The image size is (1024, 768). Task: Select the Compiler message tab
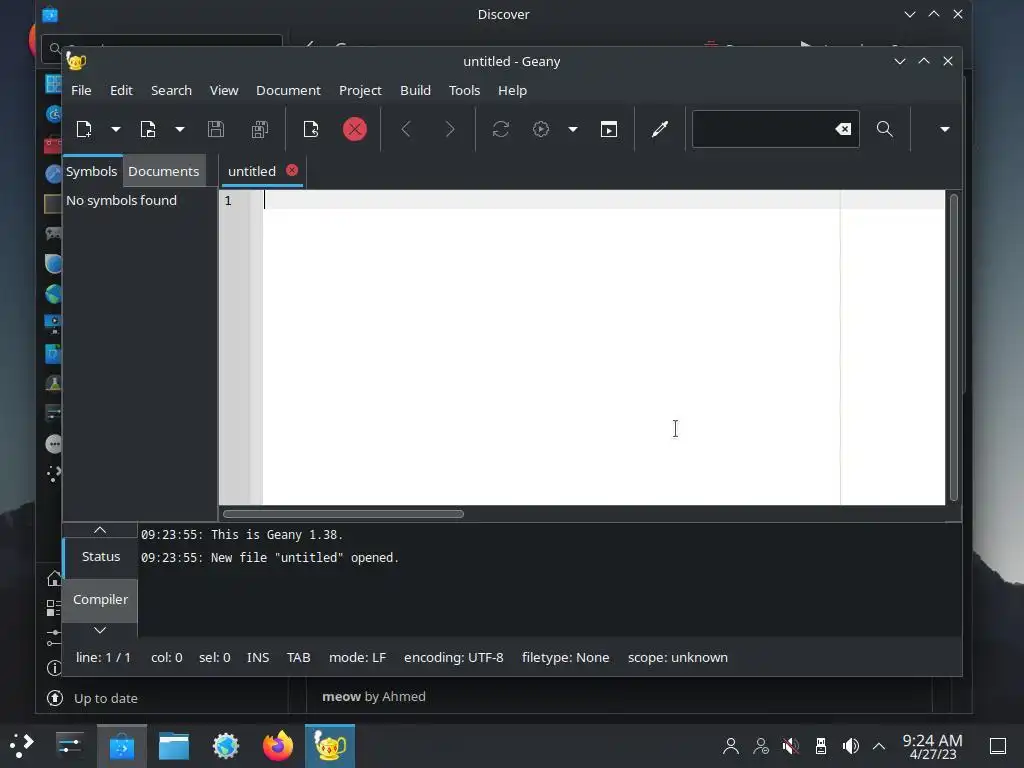tap(100, 599)
